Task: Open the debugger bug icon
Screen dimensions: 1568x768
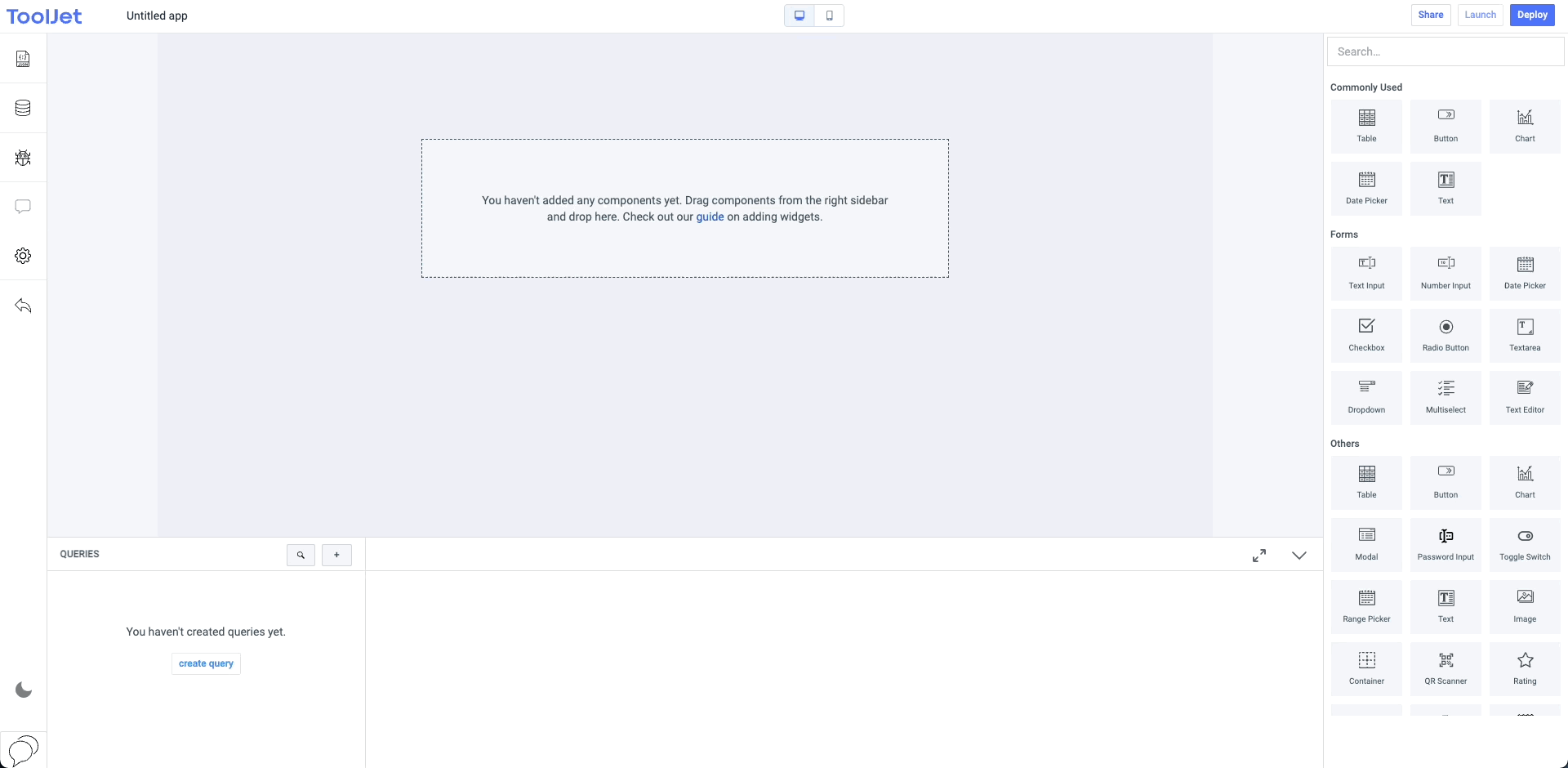Action: [23, 158]
